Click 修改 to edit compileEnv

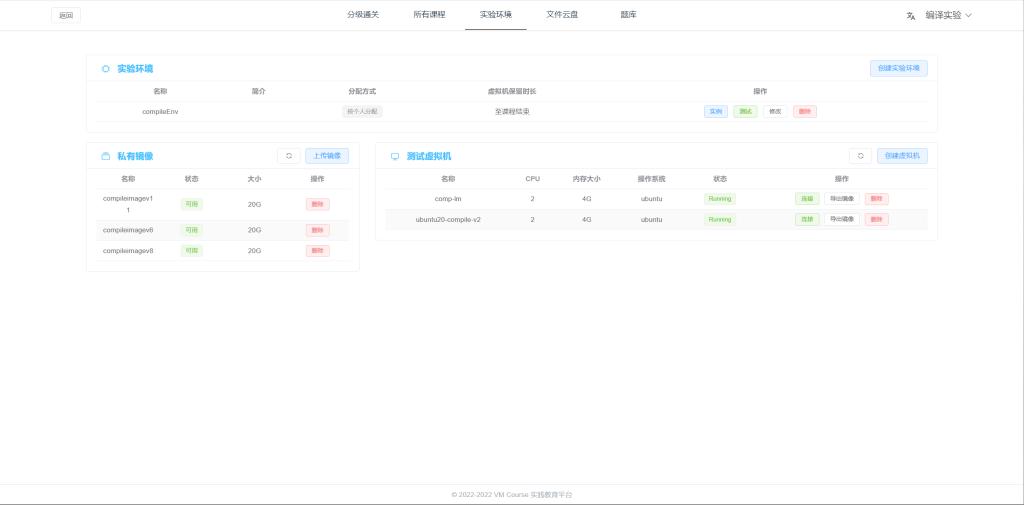point(775,111)
